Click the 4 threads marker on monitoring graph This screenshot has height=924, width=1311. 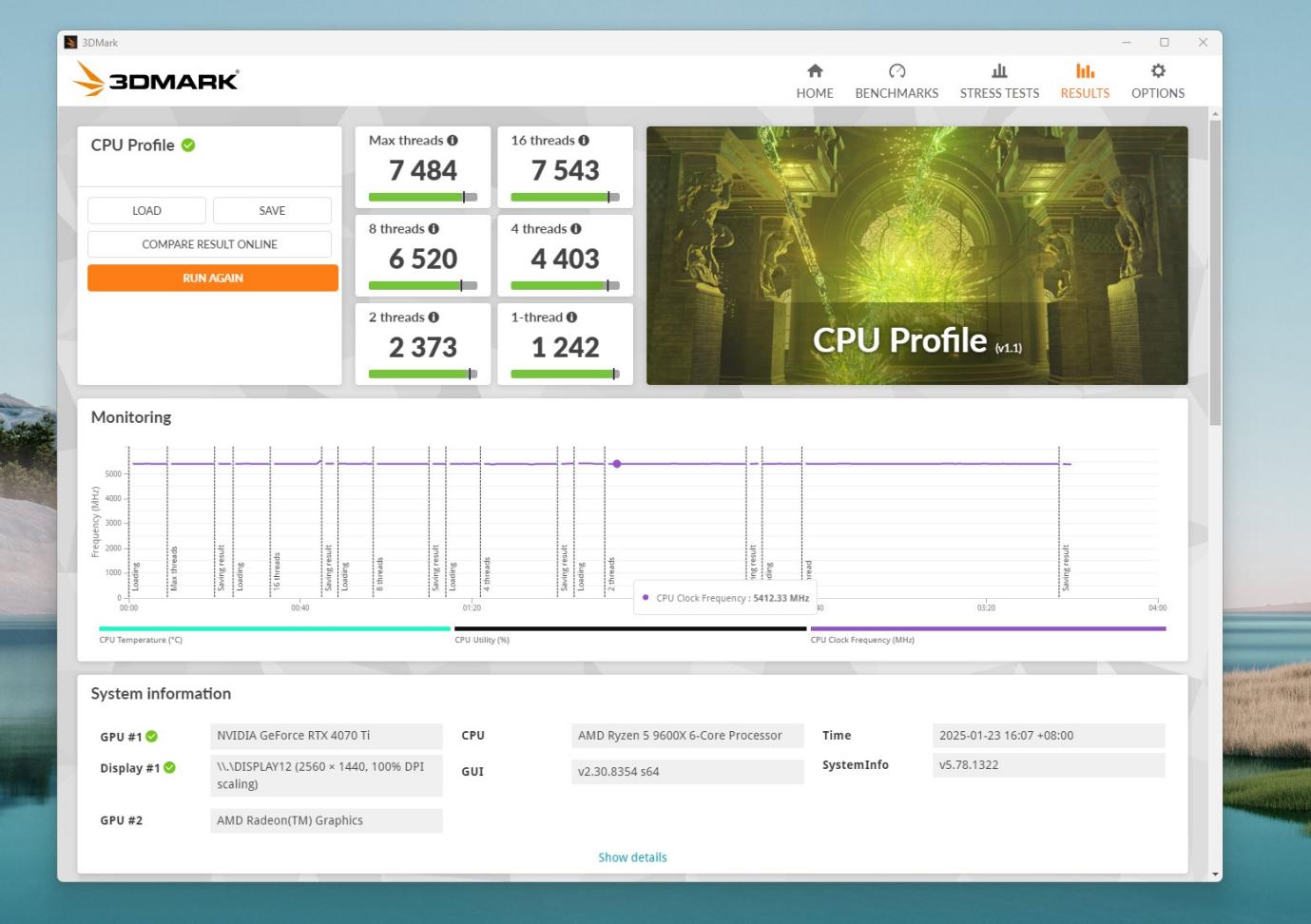click(x=487, y=574)
